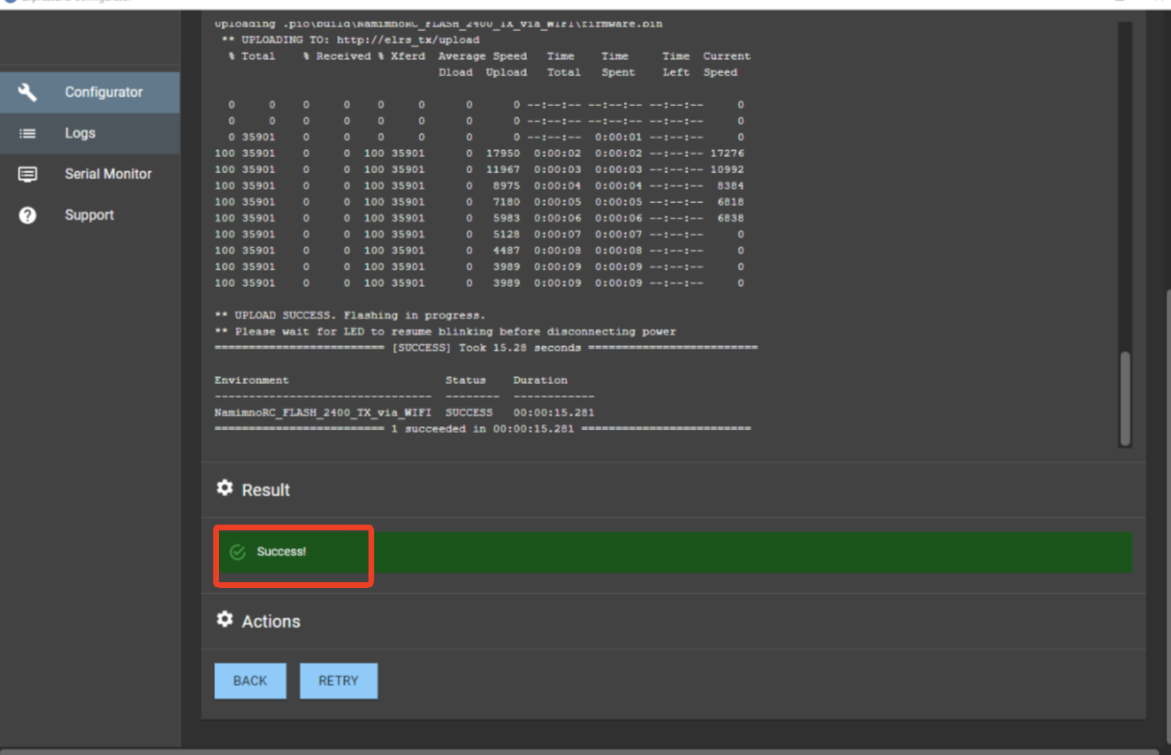The width and height of the screenshot is (1171, 755).
Task: Click the SUCCESS status in environment table
Action: coord(469,412)
